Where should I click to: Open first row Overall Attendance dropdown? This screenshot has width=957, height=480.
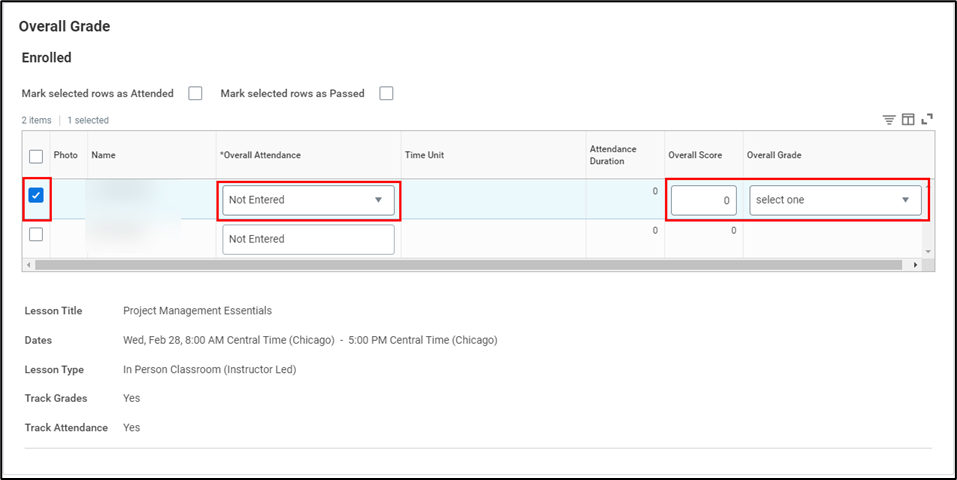(308, 200)
